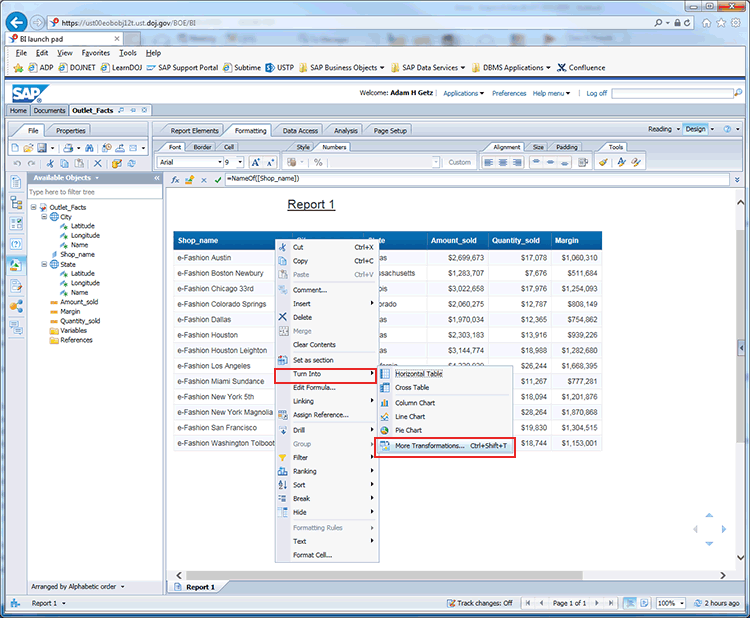The width and height of the screenshot is (750, 618).
Task: Click the Margin header cell
Action: coord(576,241)
